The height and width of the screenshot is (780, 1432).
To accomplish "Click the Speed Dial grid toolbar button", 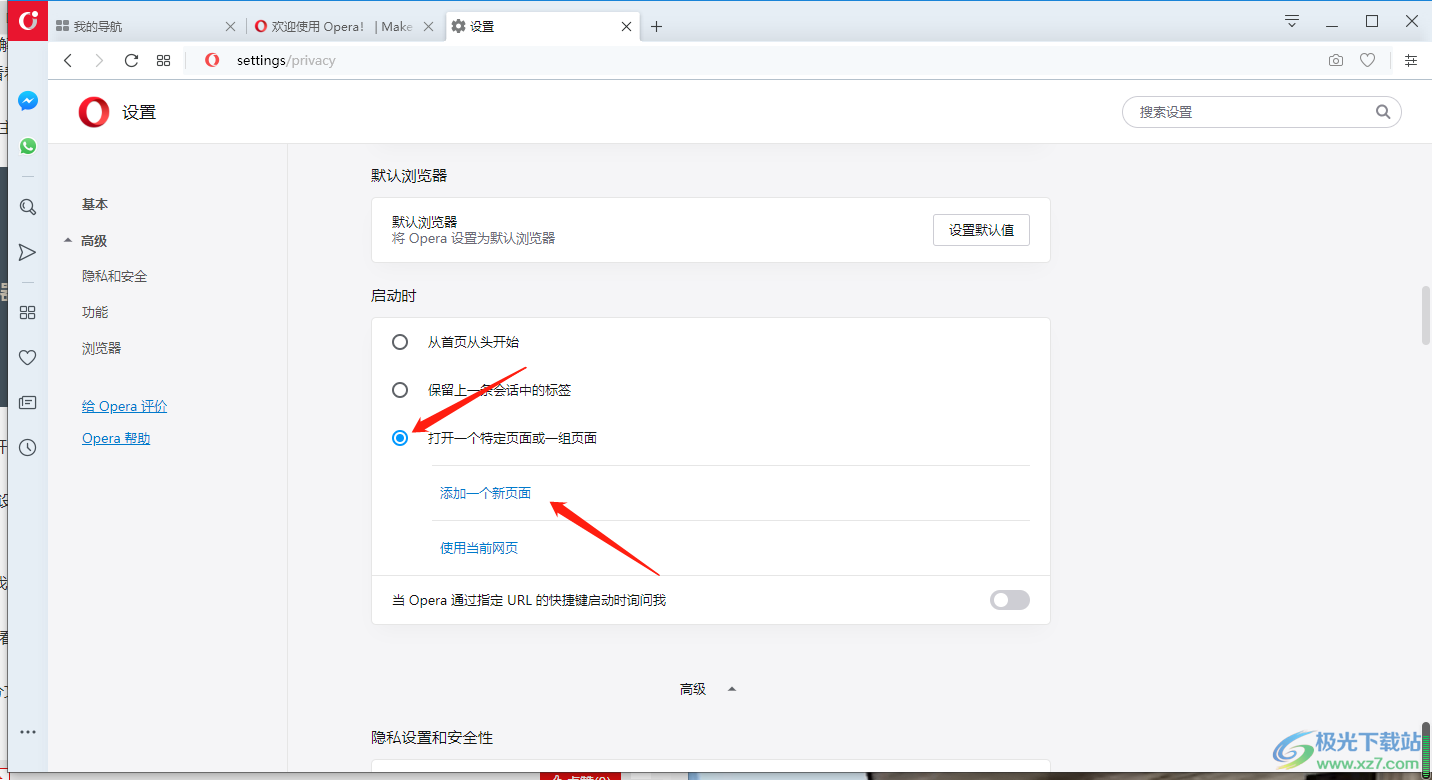I will pyautogui.click(x=164, y=60).
